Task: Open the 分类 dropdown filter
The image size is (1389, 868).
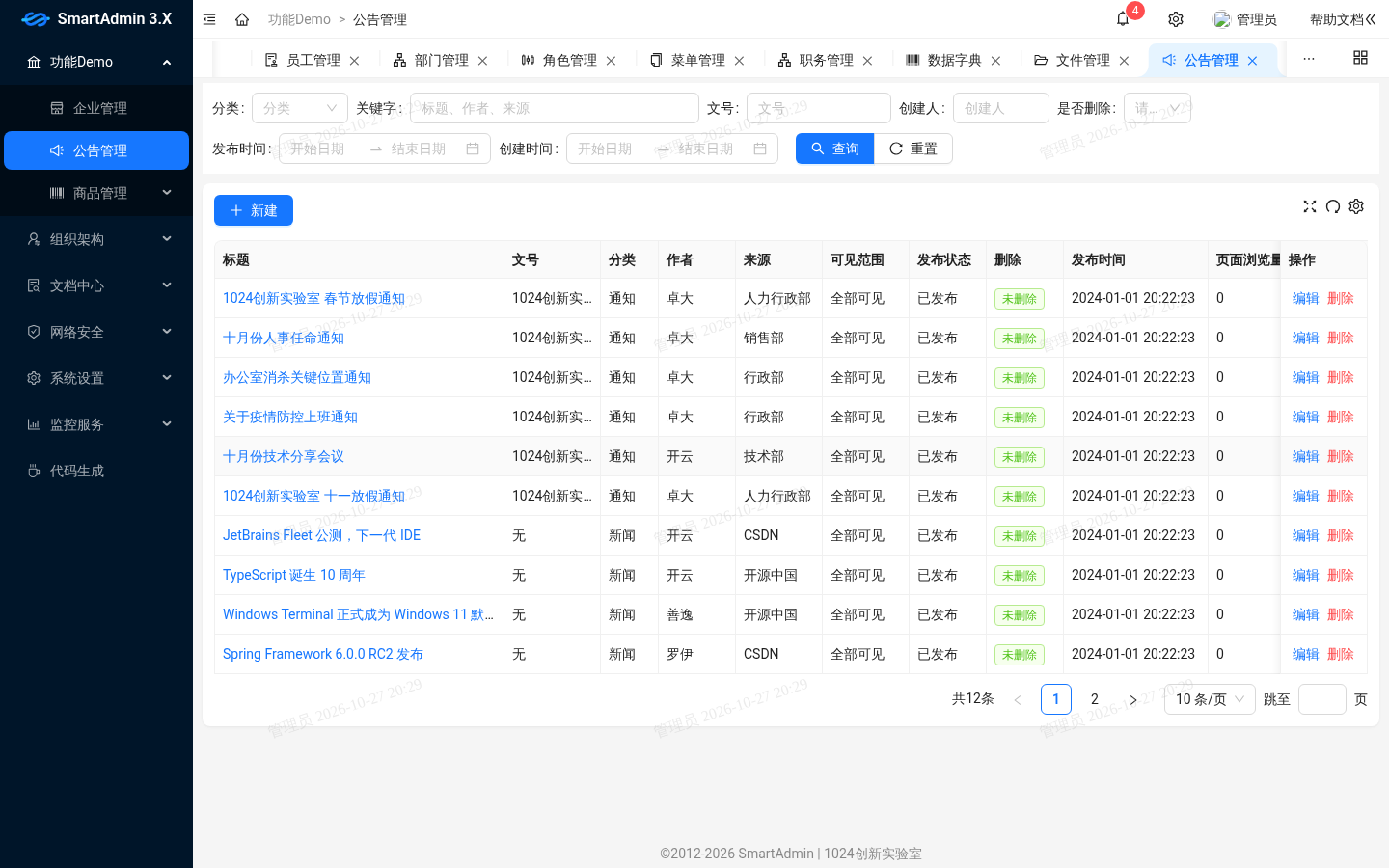Action: (x=300, y=108)
